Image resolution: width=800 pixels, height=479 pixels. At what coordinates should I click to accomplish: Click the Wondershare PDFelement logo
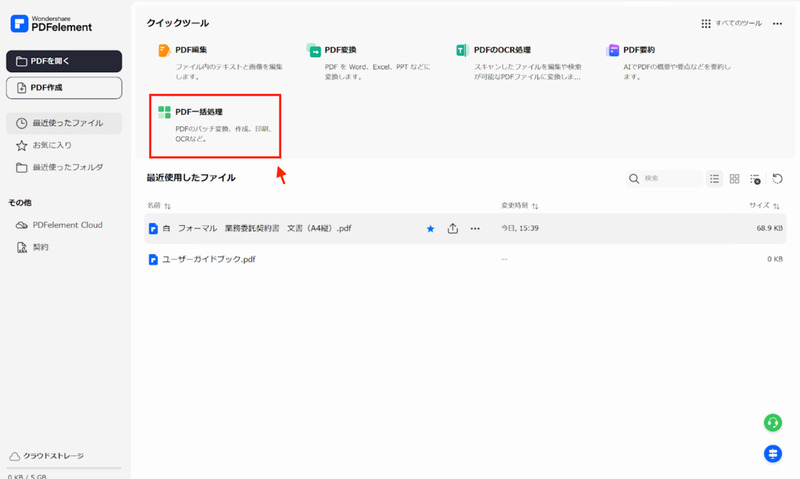click(x=52, y=23)
